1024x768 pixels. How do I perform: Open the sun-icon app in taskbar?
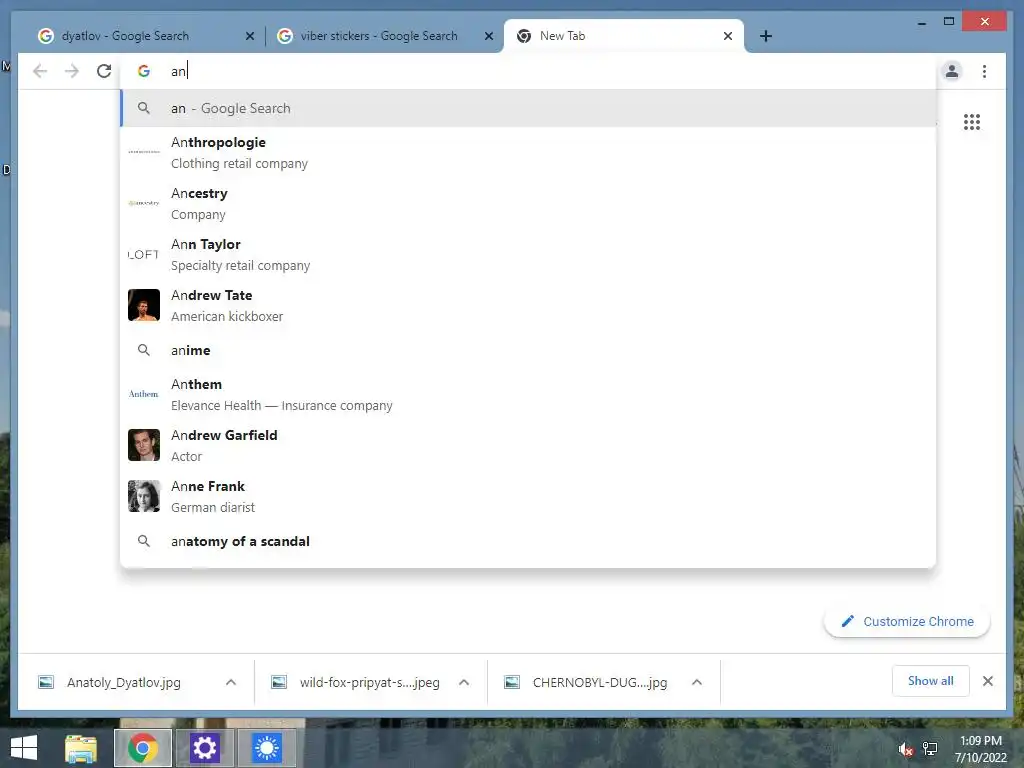[267, 748]
